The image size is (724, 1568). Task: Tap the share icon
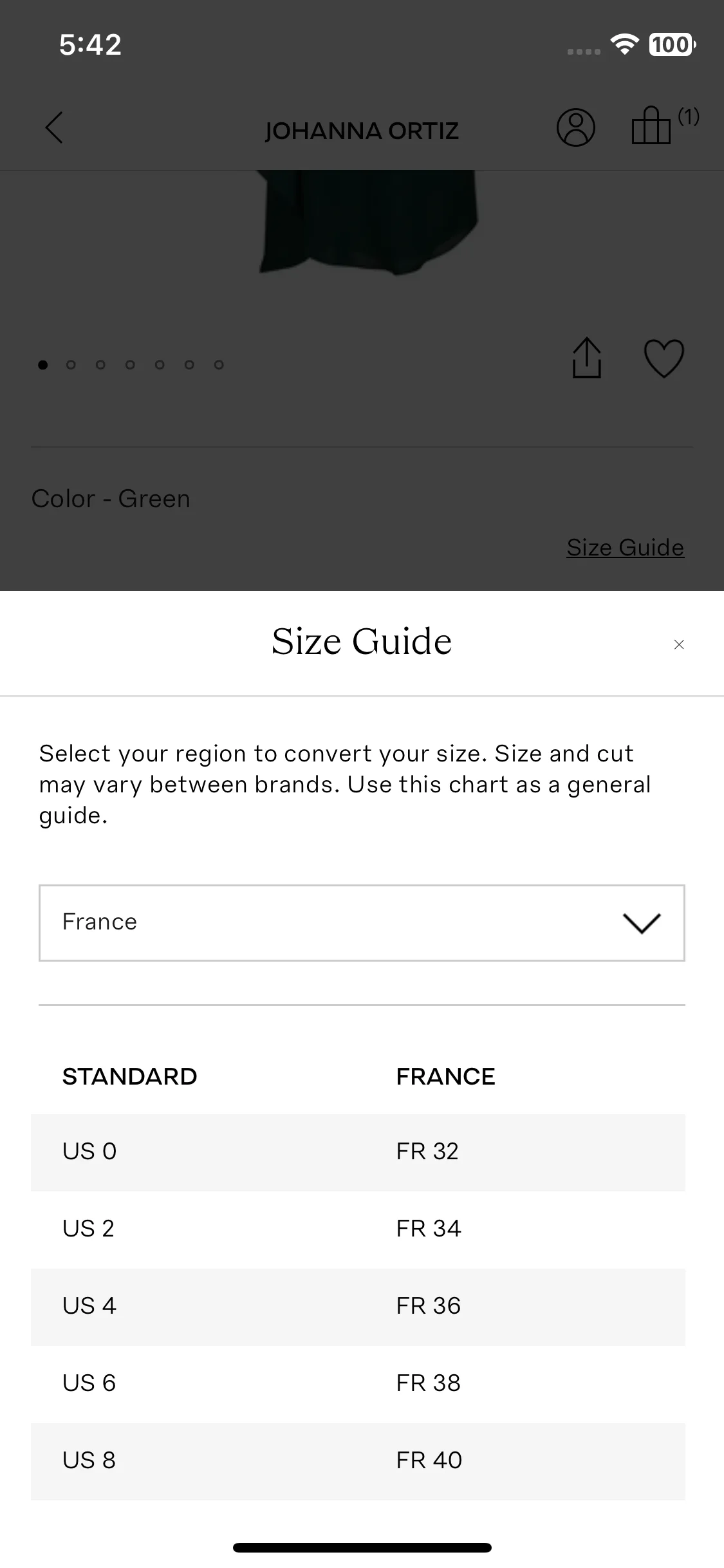point(587,357)
